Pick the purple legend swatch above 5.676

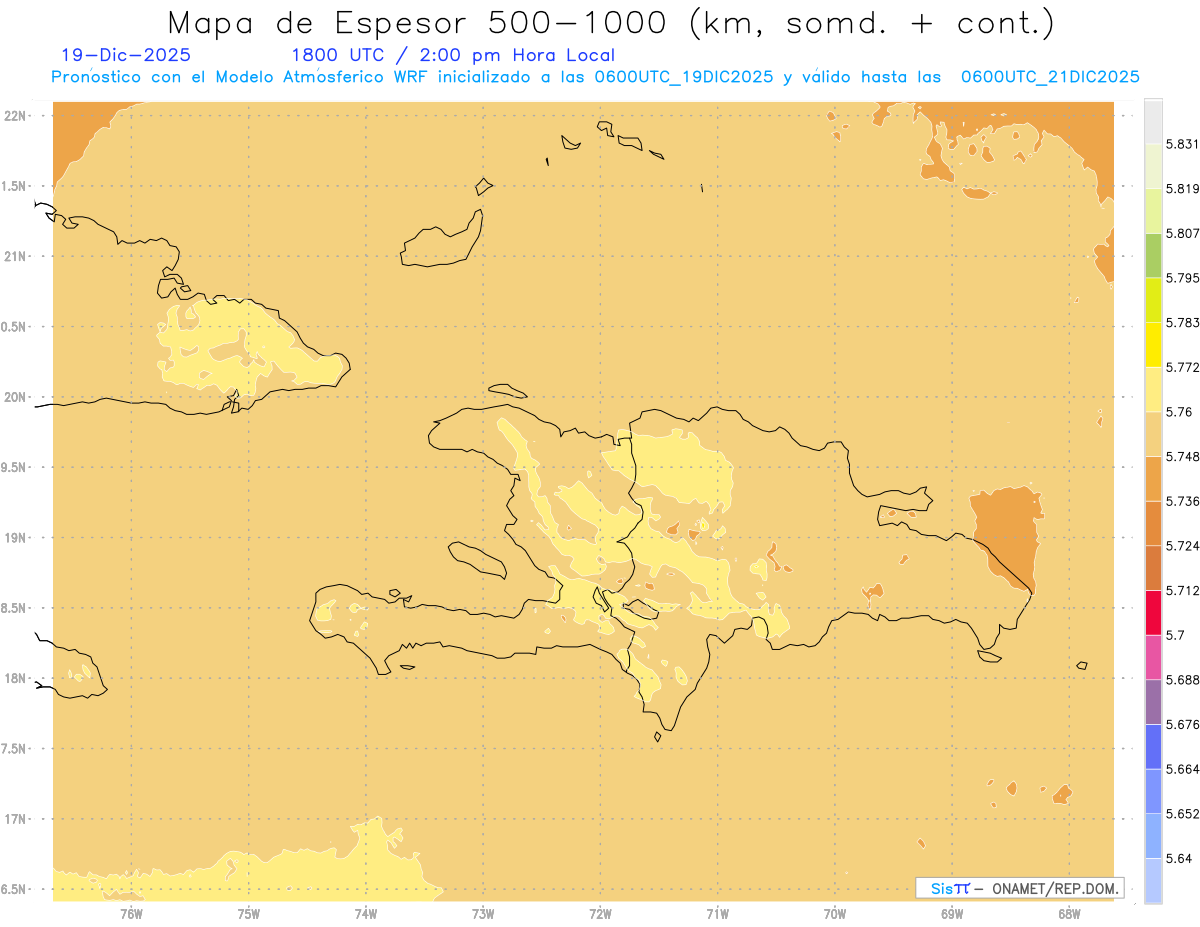[x=1153, y=702]
